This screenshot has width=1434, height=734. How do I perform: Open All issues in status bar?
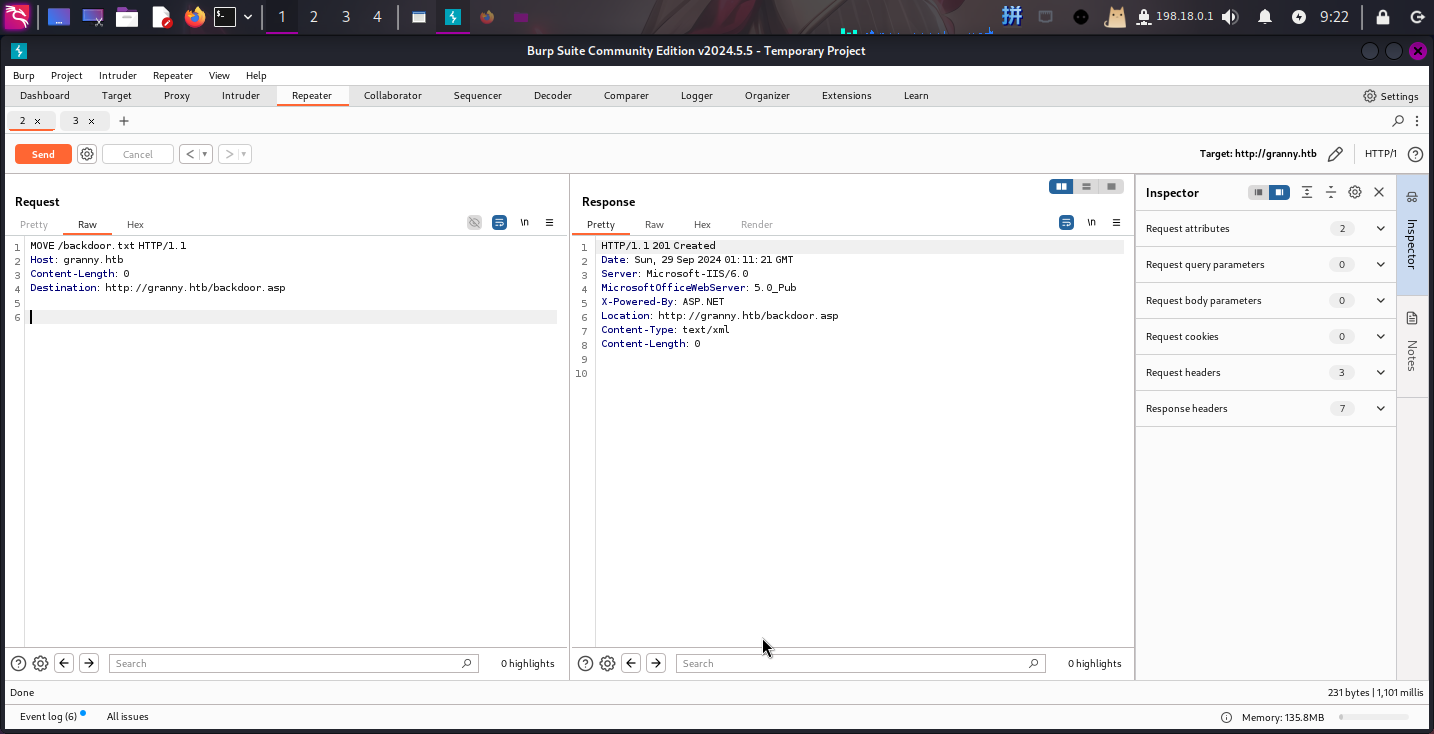coord(128,717)
